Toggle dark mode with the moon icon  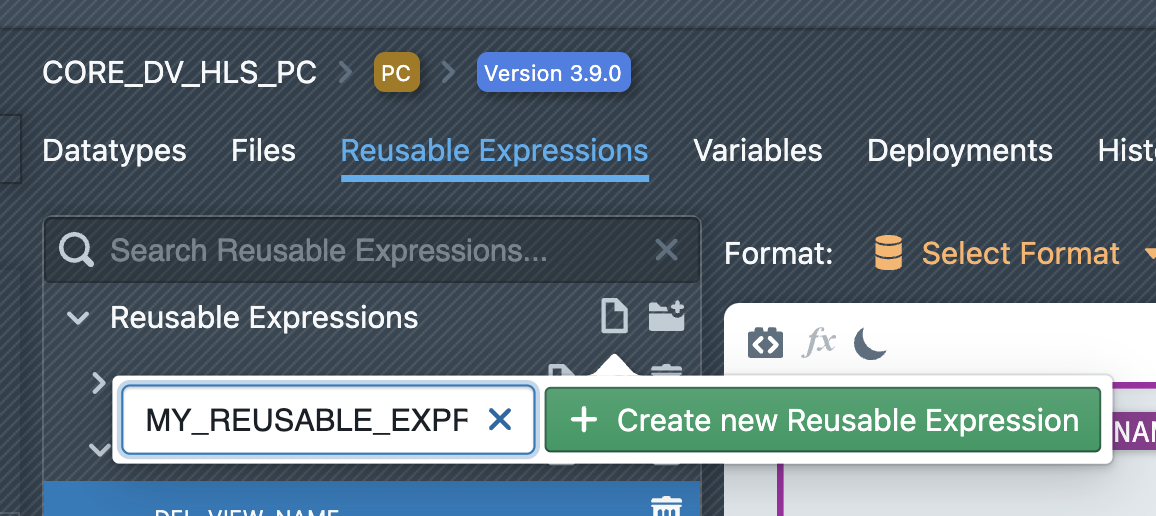coord(871,343)
